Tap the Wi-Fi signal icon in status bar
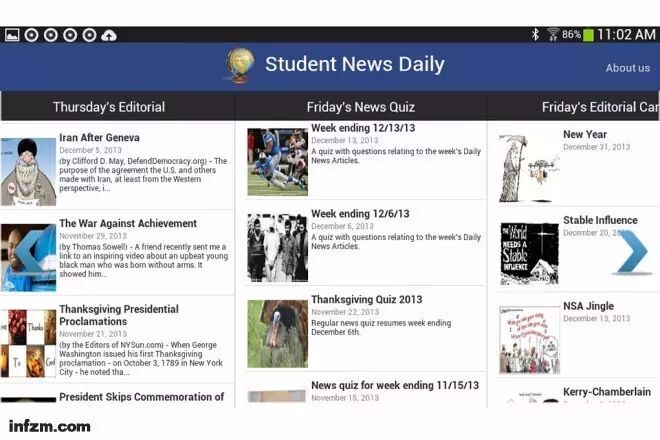This screenshot has width=660, height=440. click(553, 35)
